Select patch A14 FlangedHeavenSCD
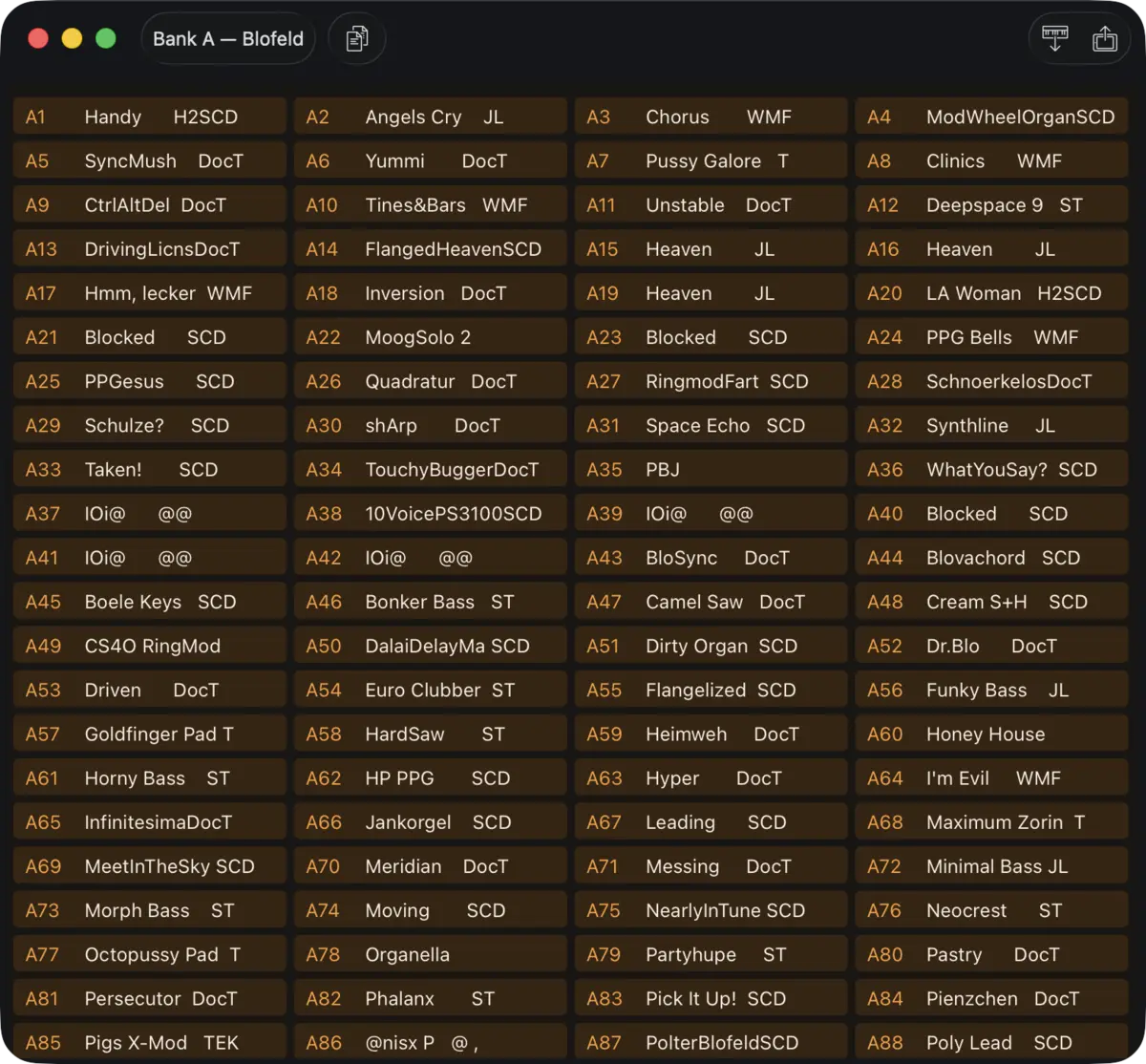The height and width of the screenshot is (1064, 1146). pyautogui.click(x=431, y=248)
